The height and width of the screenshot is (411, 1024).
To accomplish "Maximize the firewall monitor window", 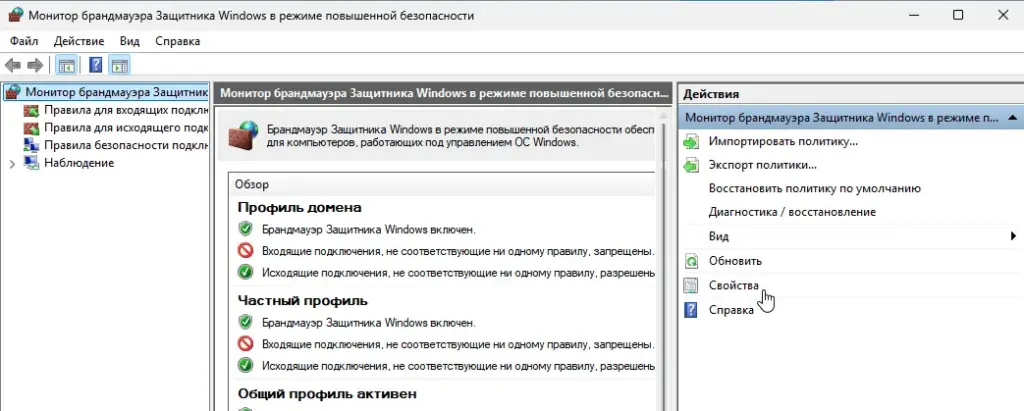I will [958, 15].
